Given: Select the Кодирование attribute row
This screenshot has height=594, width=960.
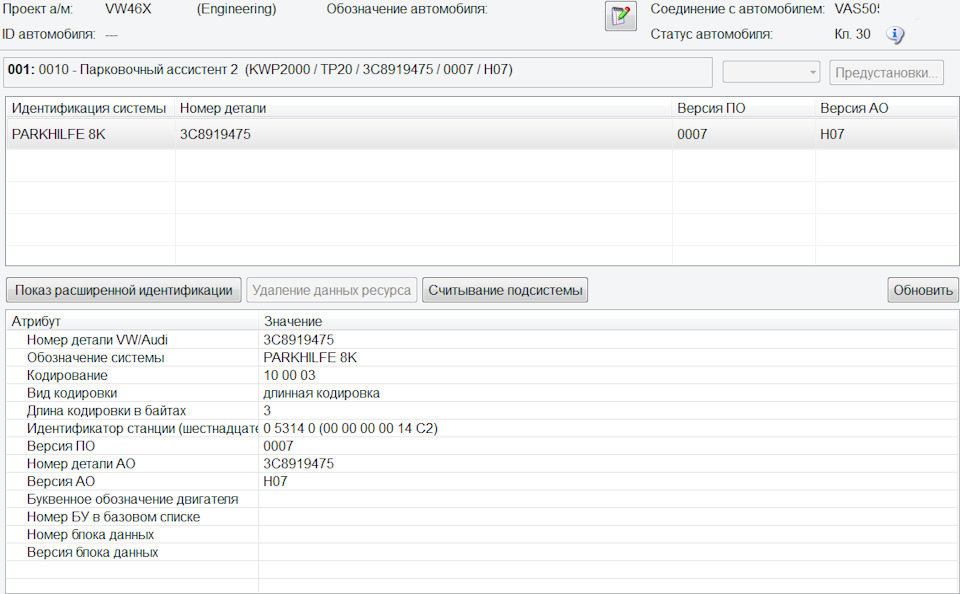Looking at the screenshot, I should (482, 375).
